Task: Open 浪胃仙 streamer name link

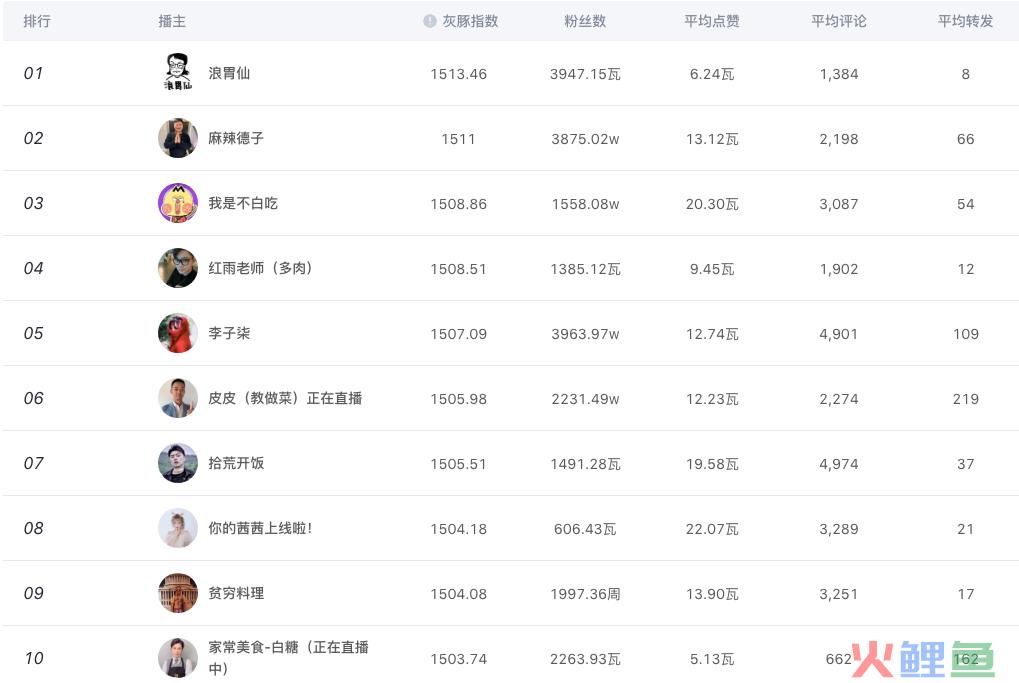Action: 229,73
